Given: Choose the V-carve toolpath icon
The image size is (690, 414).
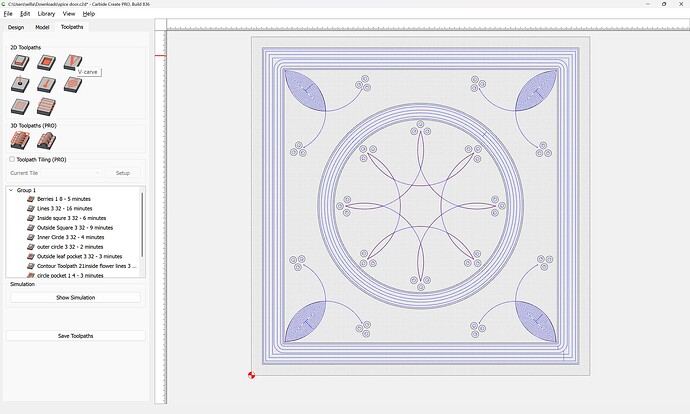Looking at the screenshot, I should coord(70,63).
